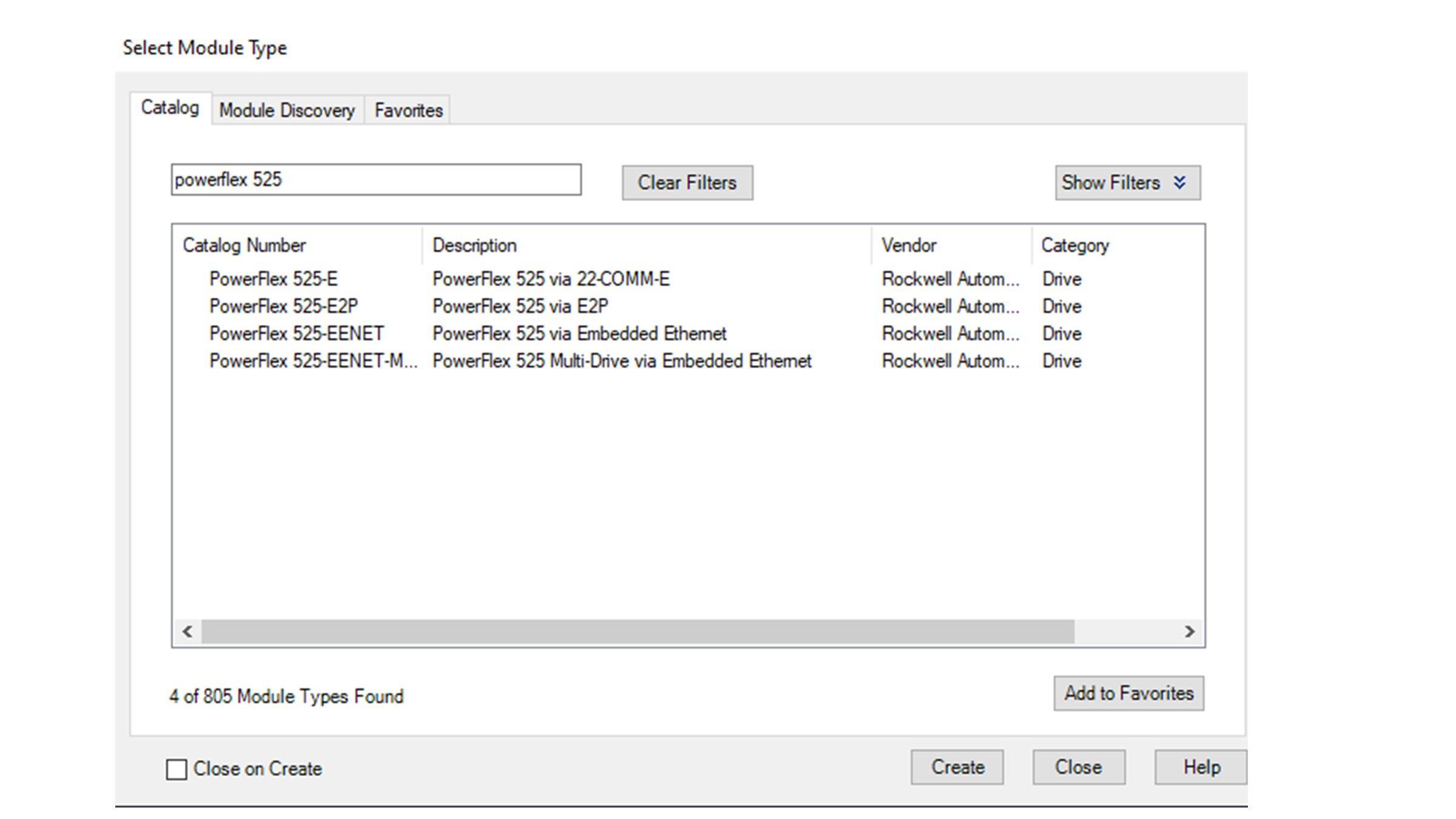Open the Favorites tab
Viewport: 1456px width, 819px height.
tap(408, 110)
